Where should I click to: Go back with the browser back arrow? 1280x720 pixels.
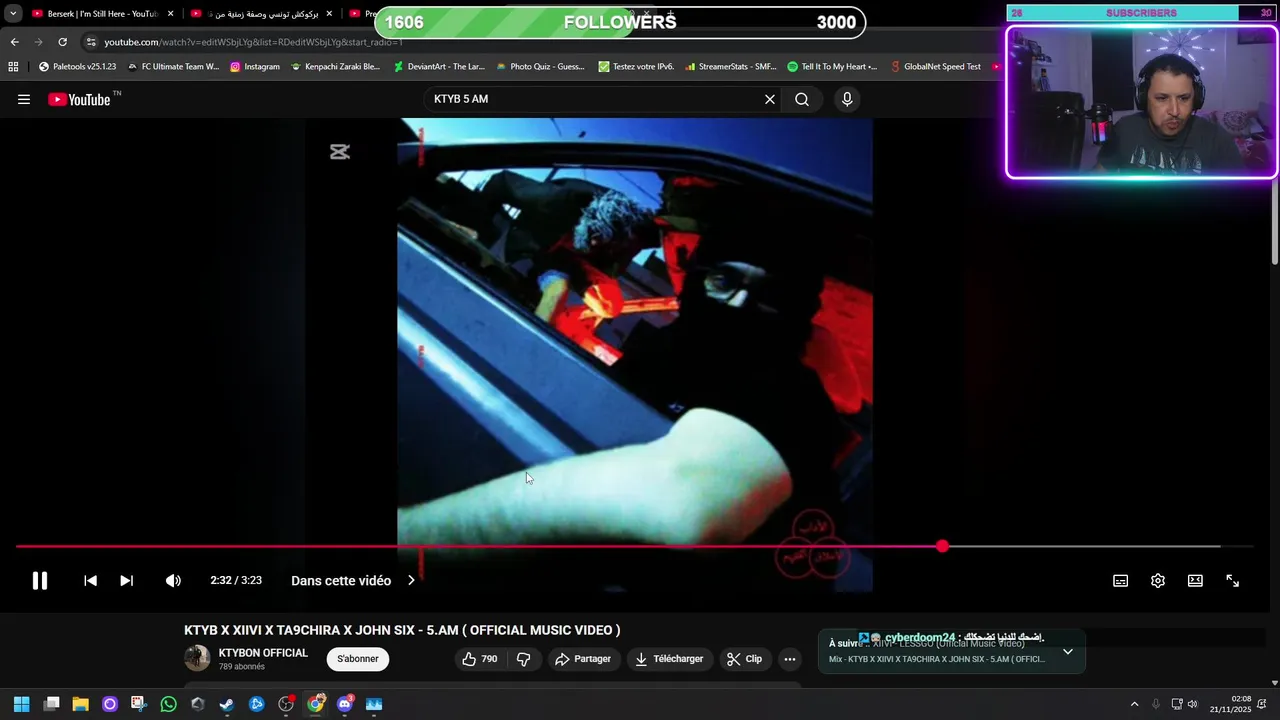[x=14, y=42]
